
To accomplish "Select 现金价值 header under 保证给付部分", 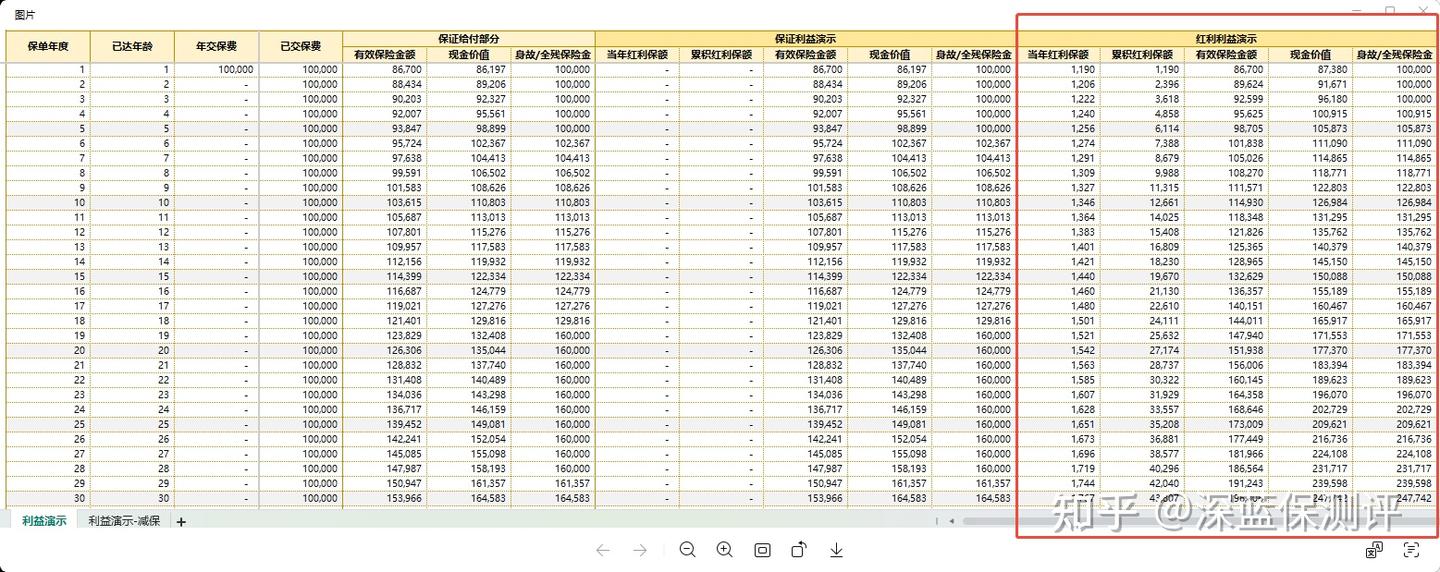I will tap(469, 54).
